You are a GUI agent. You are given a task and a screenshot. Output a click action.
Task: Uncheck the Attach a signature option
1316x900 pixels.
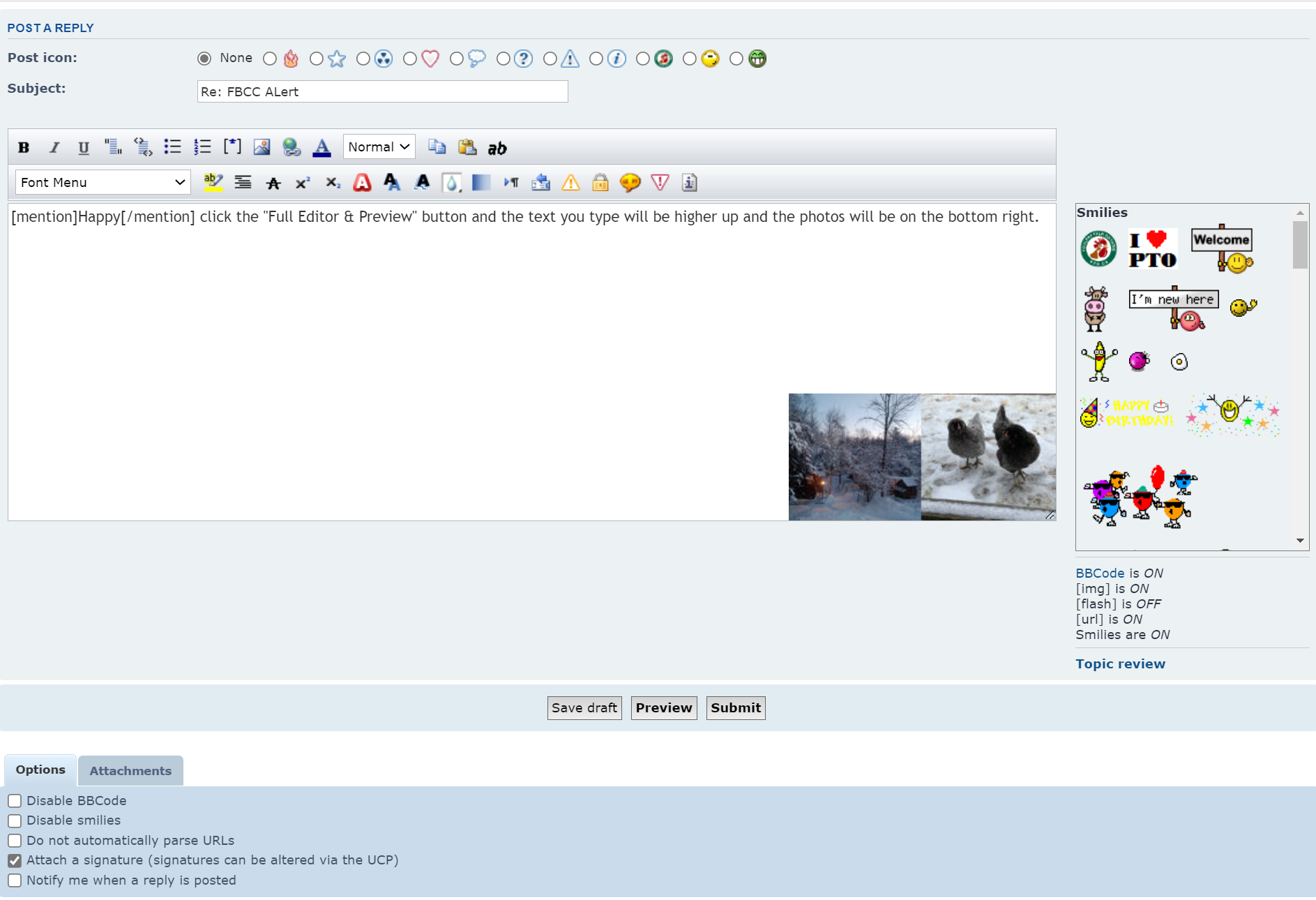[x=15, y=861]
